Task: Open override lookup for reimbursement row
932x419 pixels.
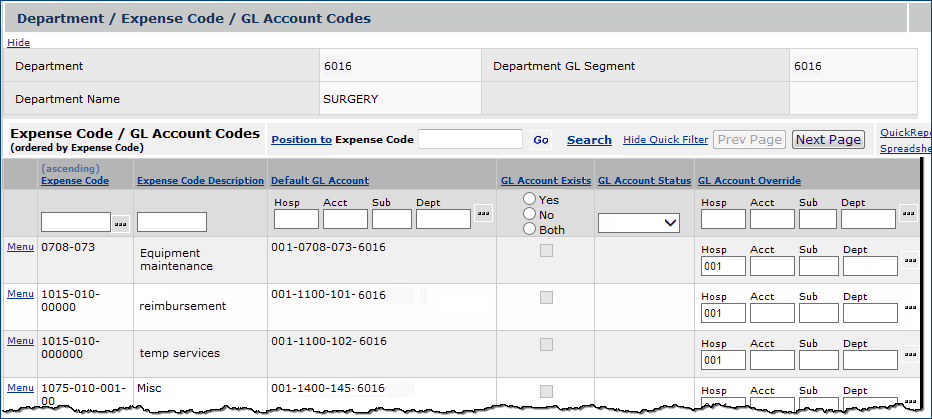Action: [x=909, y=308]
